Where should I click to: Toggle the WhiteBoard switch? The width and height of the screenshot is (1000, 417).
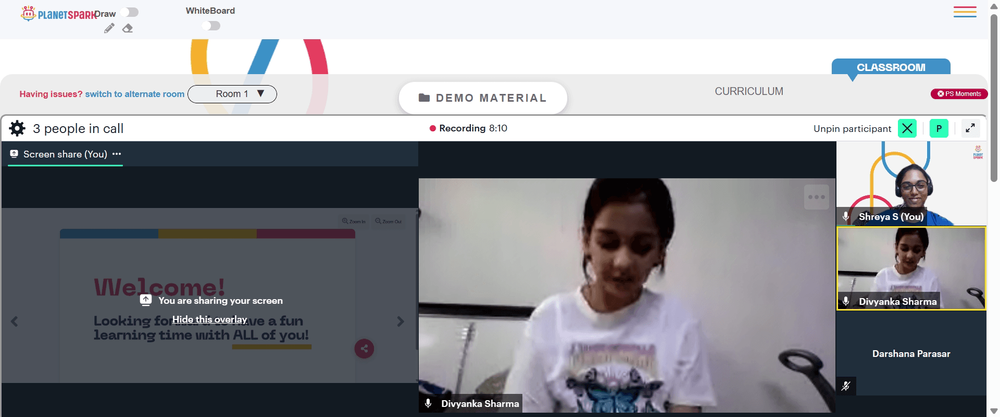click(210, 26)
